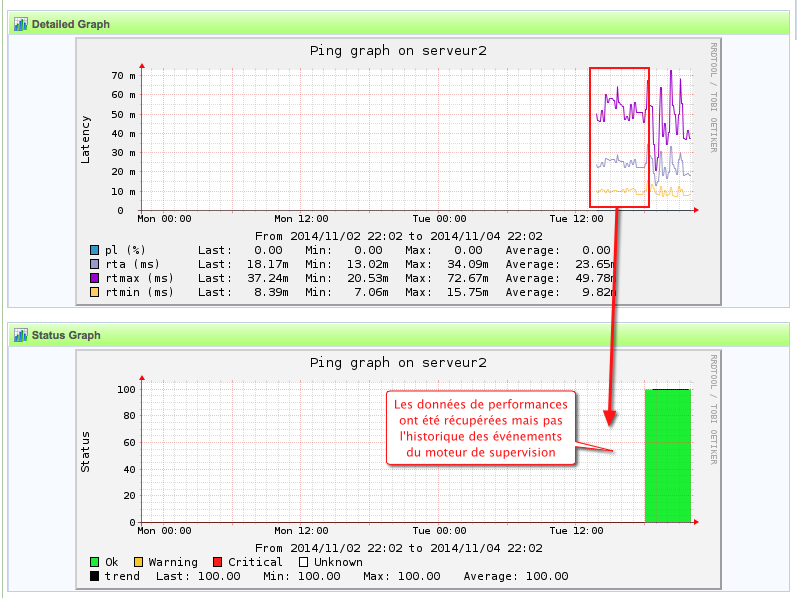Click the rta (ms) legend swatch
797x598 pixels.
click(x=94, y=264)
